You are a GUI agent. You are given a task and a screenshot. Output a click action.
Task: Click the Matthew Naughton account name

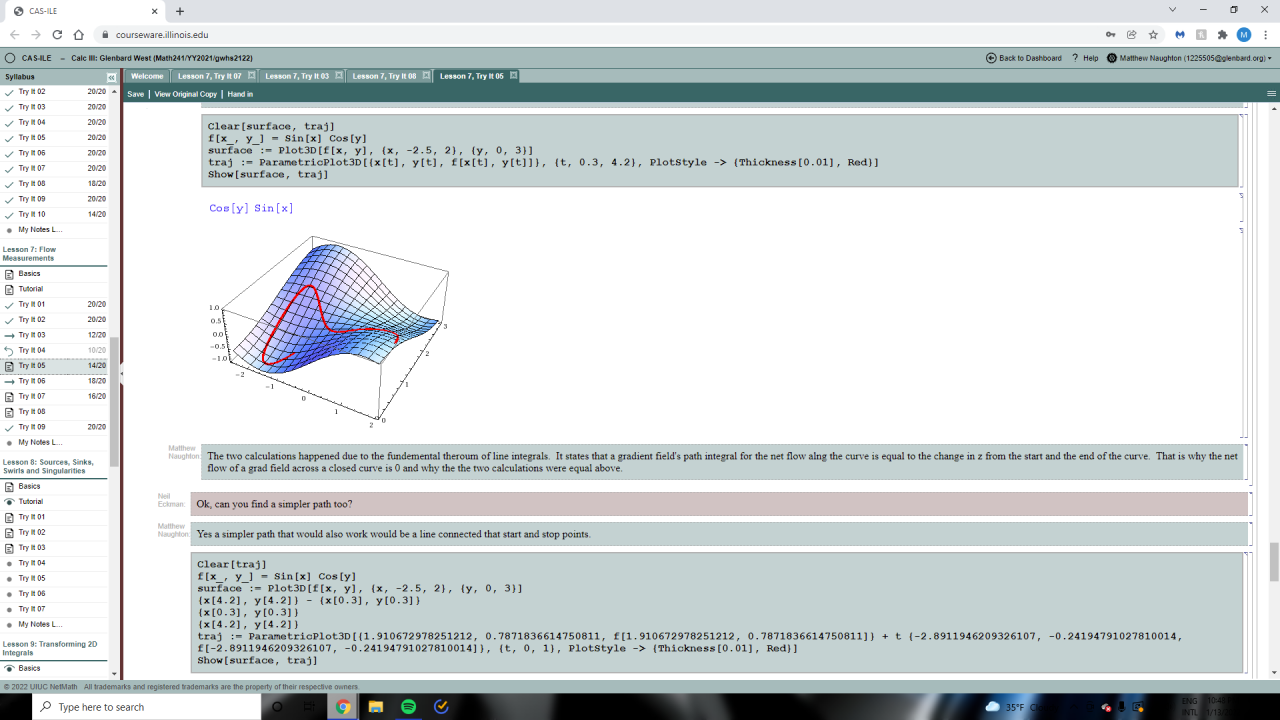point(1192,58)
